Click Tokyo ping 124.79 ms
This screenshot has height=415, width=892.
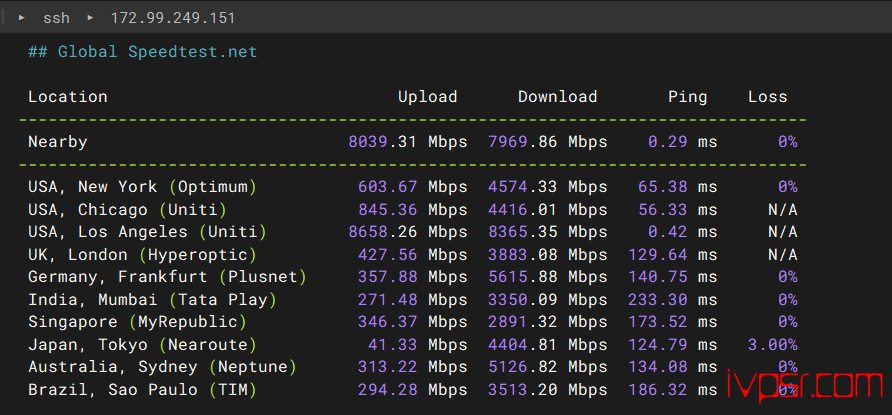673,345
